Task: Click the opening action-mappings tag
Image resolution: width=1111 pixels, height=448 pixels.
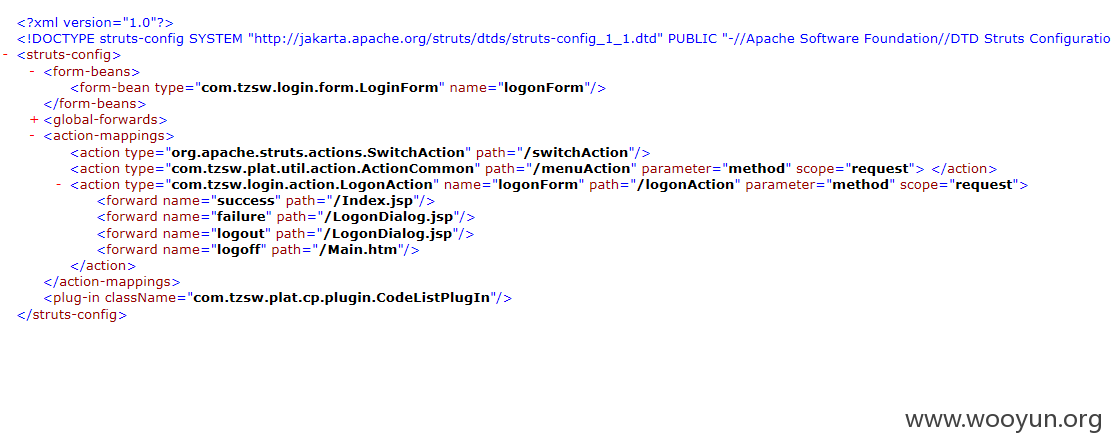Action: point(109,135)
